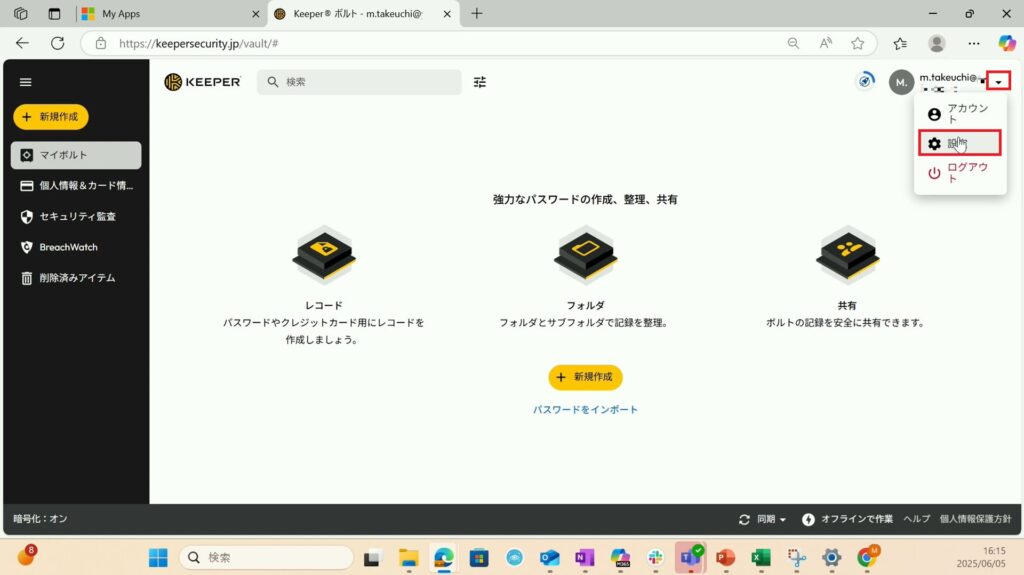The image size is (1024, 575).
Task: Select マイボルト in the sidebar
Action: tap(76, 155)
